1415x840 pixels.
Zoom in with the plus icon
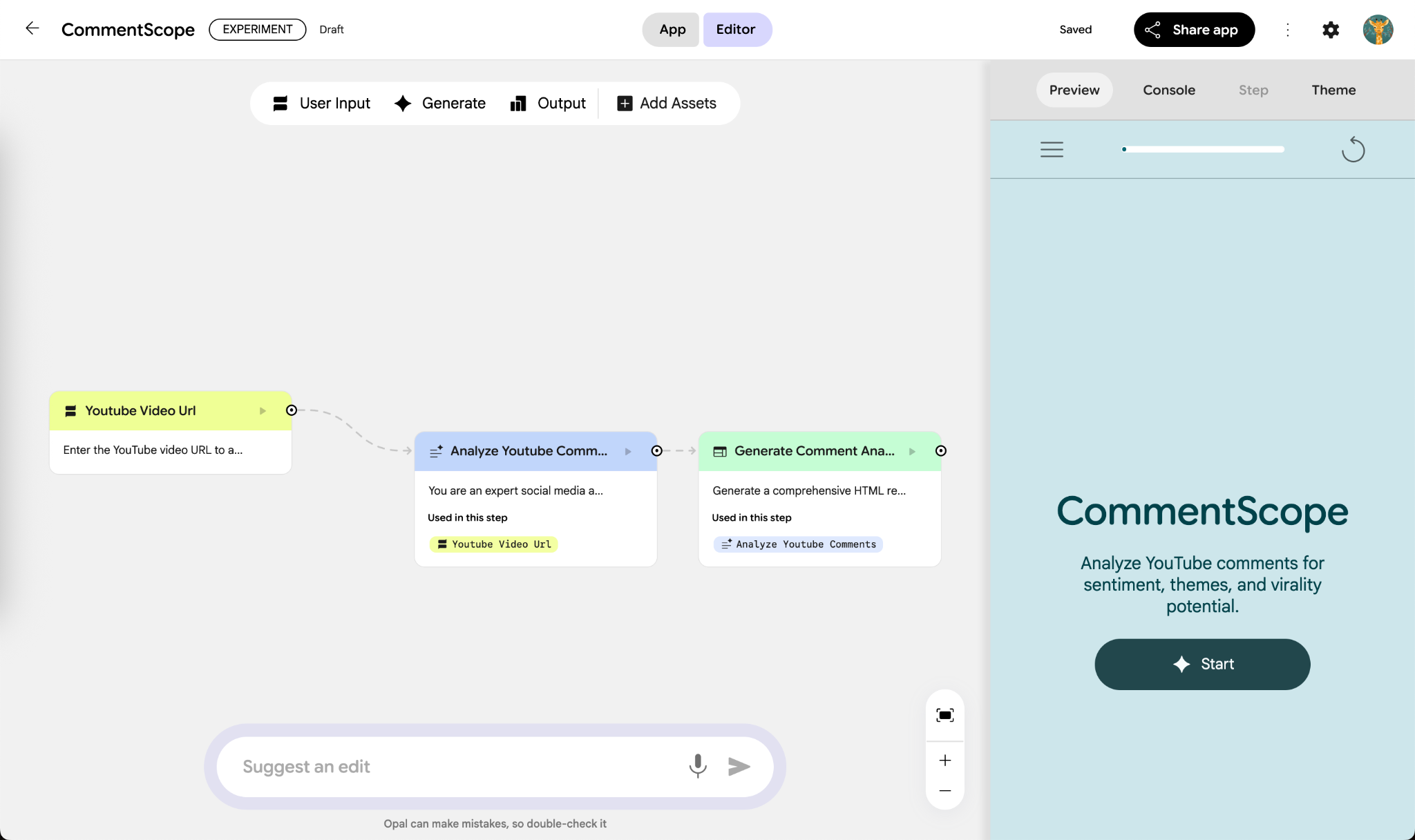(x=944, y=760)
